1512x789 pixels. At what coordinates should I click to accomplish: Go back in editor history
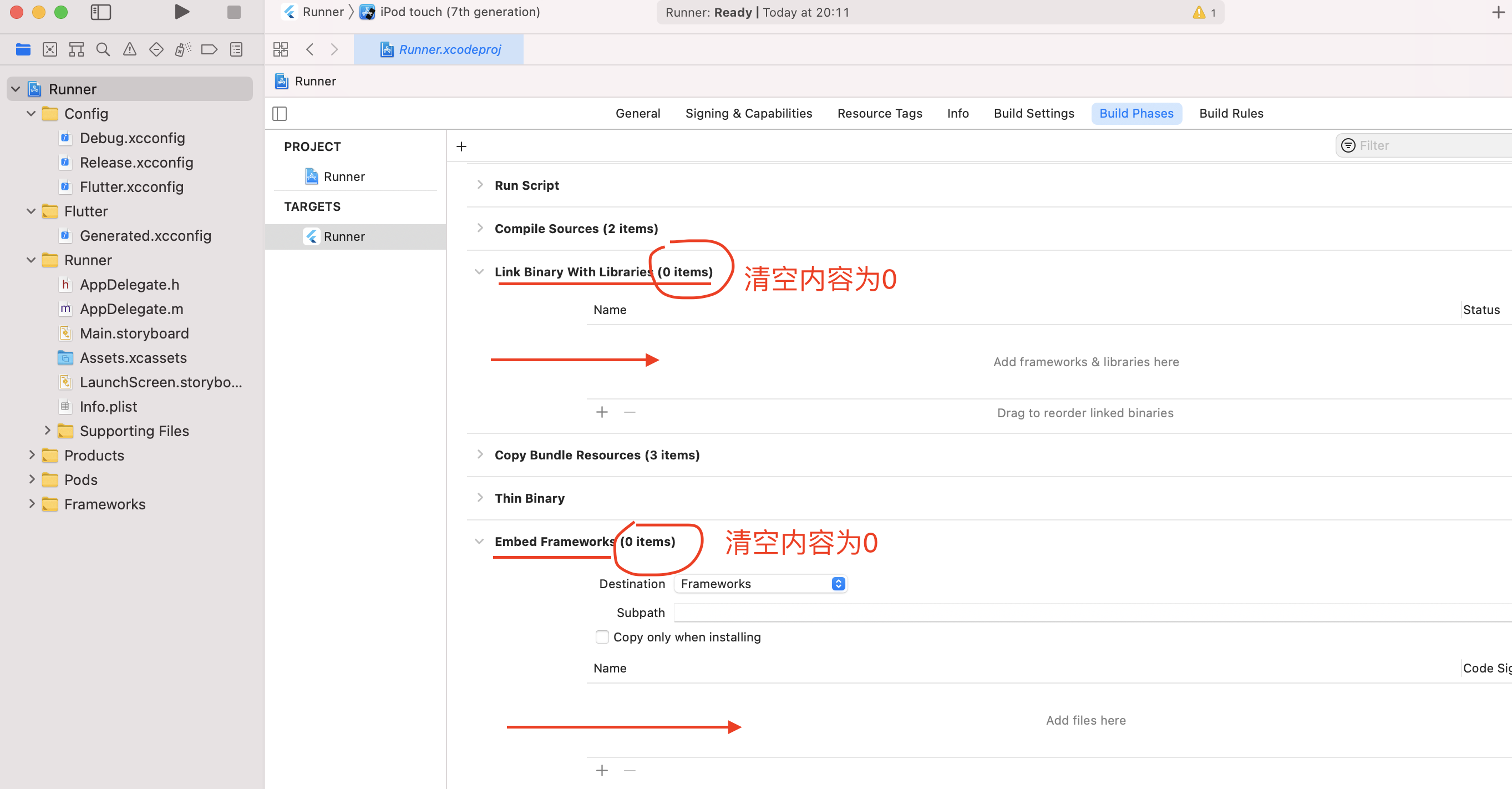(x=309, y=50)
